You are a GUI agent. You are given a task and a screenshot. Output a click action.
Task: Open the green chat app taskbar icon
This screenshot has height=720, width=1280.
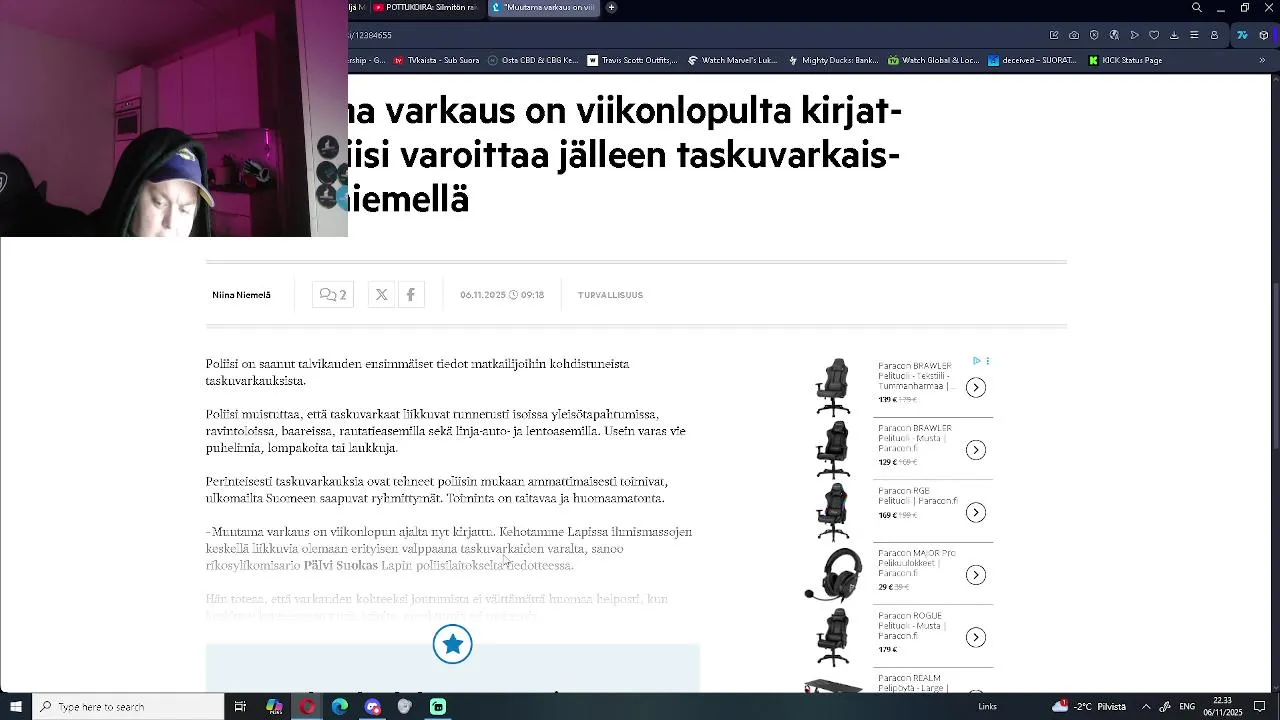click(438, 707)
